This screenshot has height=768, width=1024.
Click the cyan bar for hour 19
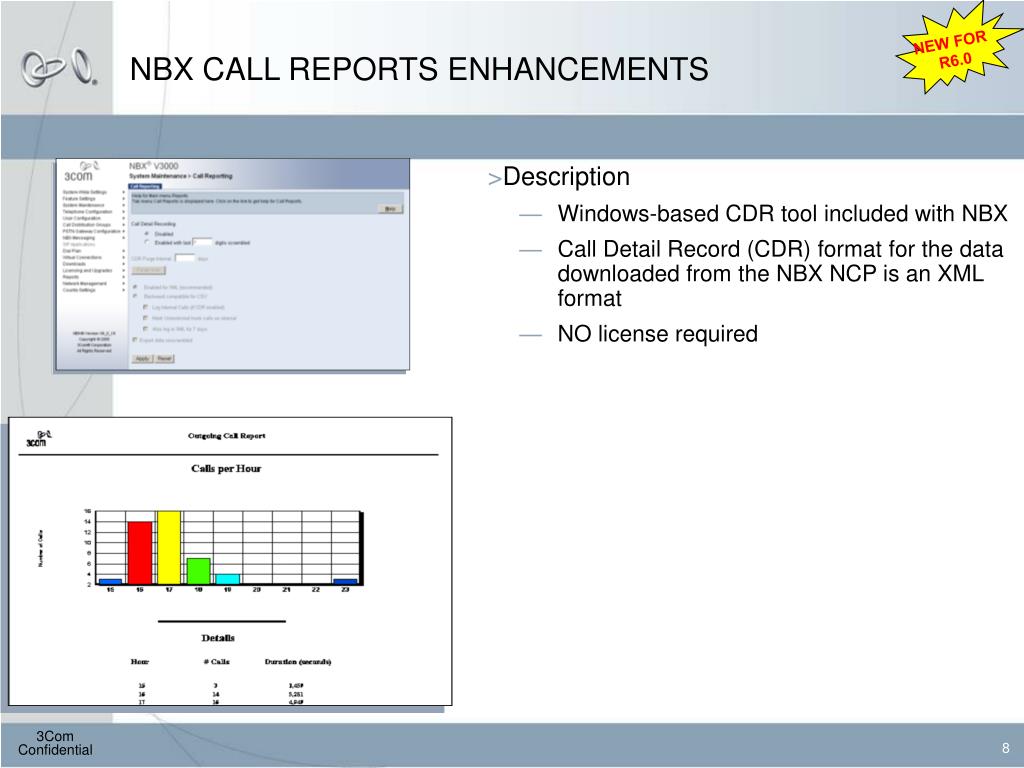(x=227, y=579)
